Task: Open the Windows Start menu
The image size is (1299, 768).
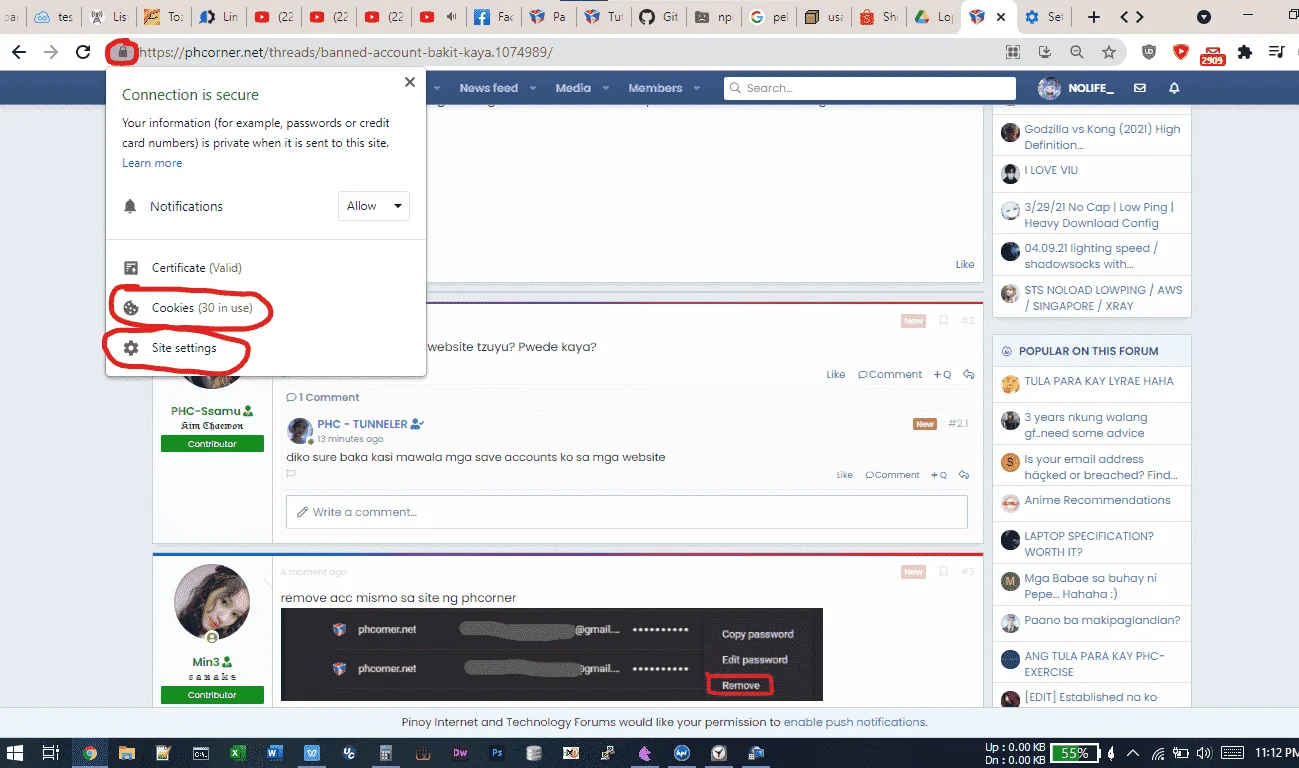Action: 16,753
